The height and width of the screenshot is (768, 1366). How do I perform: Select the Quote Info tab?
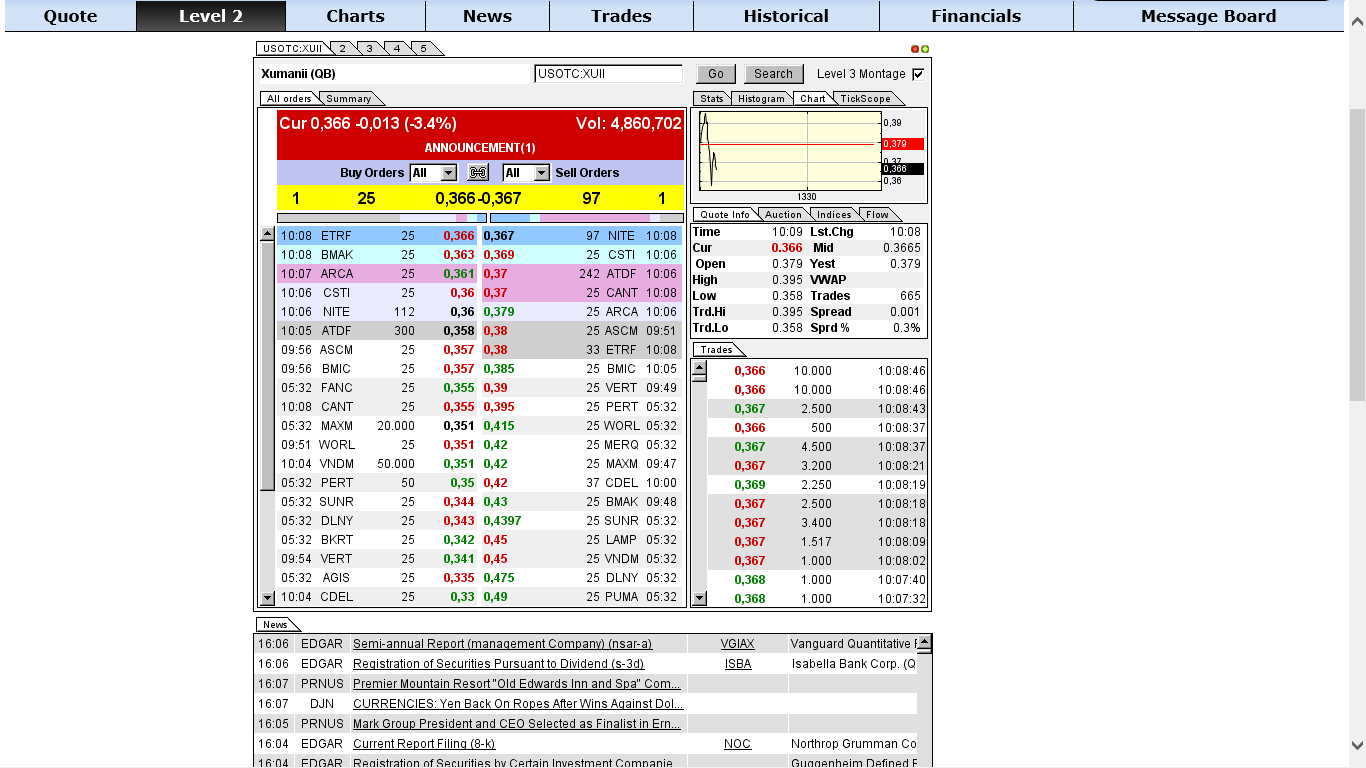click(x=725, y=214)
